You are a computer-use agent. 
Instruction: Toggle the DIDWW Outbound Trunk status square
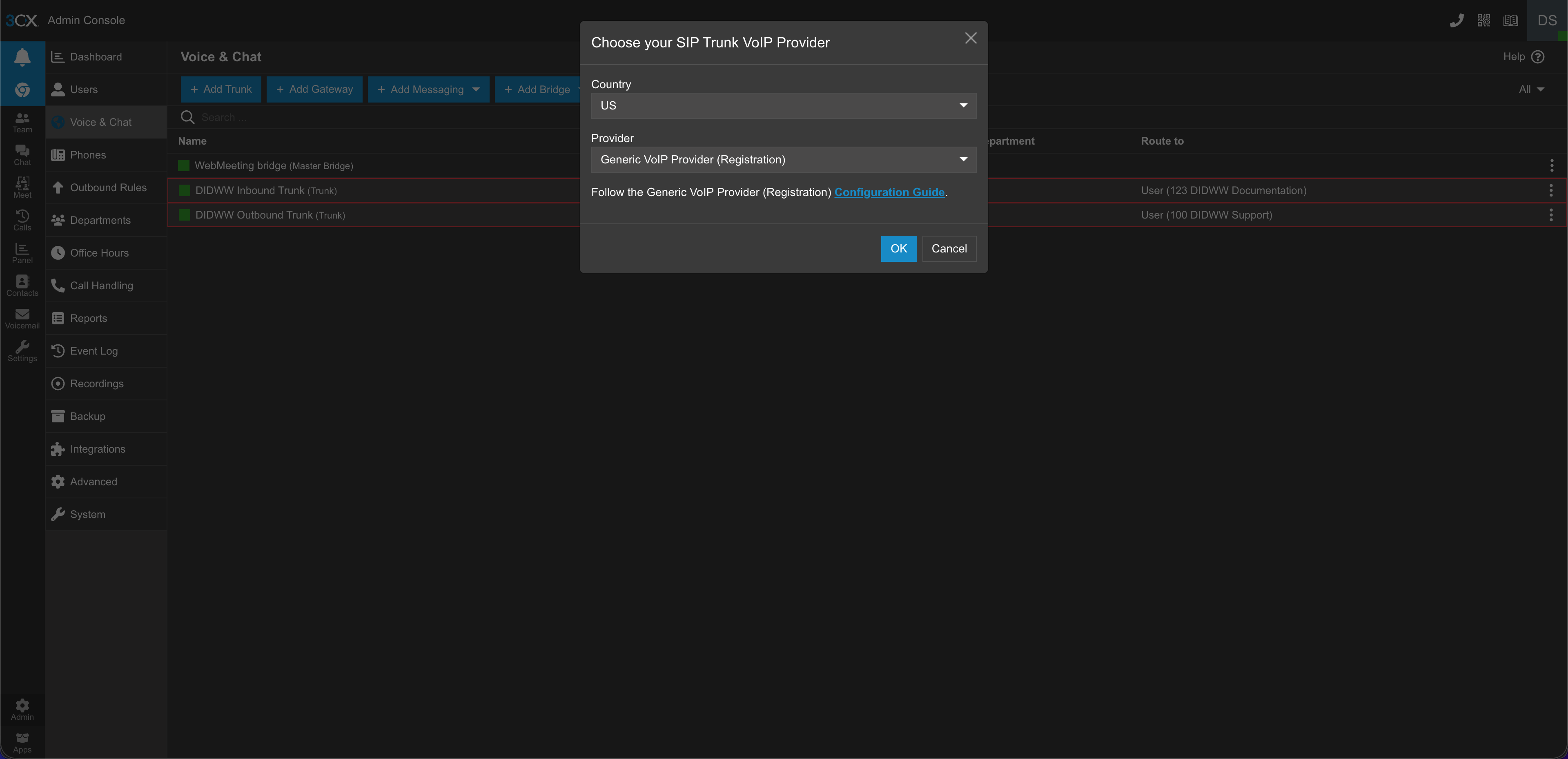185,215
